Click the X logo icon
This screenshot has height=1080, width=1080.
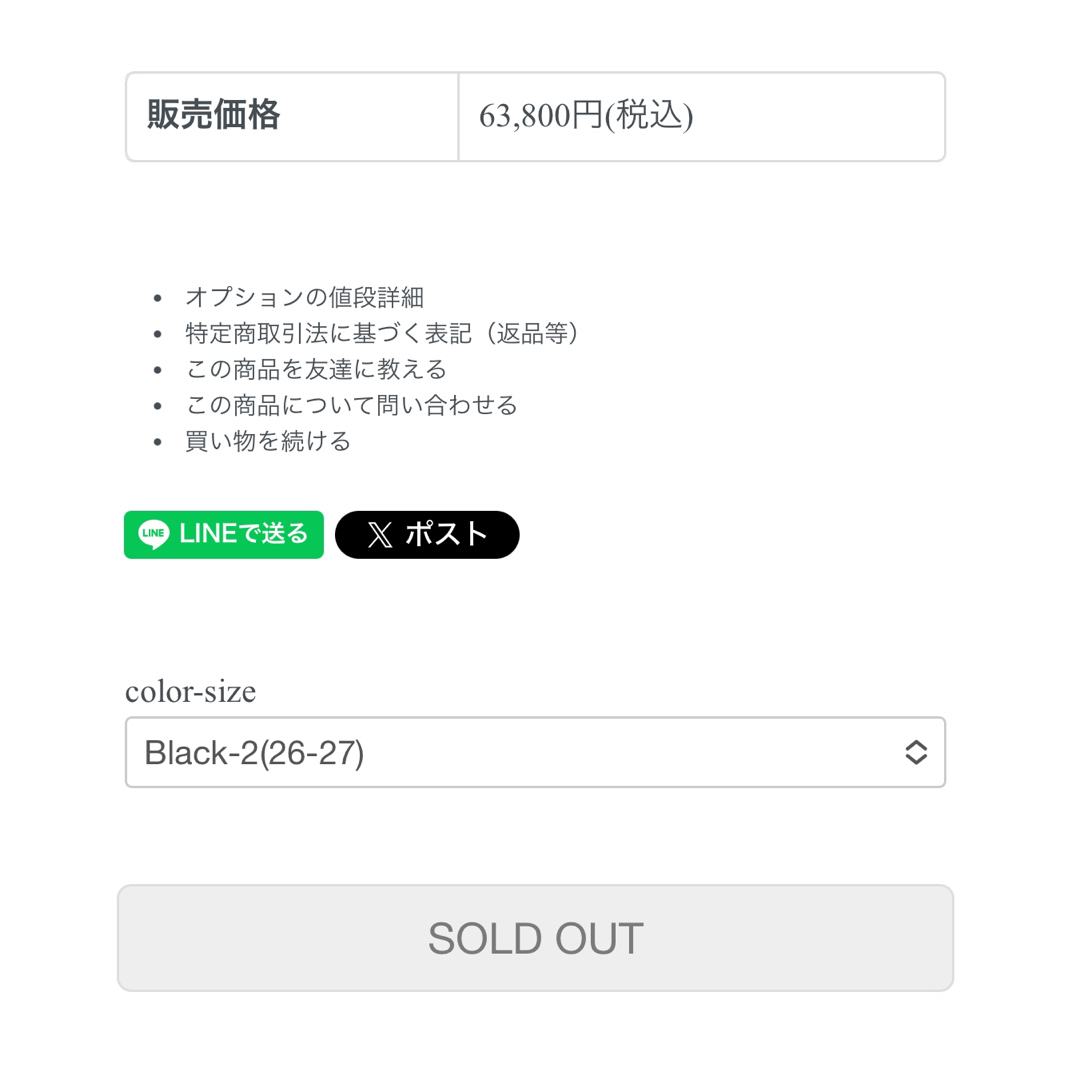pos(380,534)
